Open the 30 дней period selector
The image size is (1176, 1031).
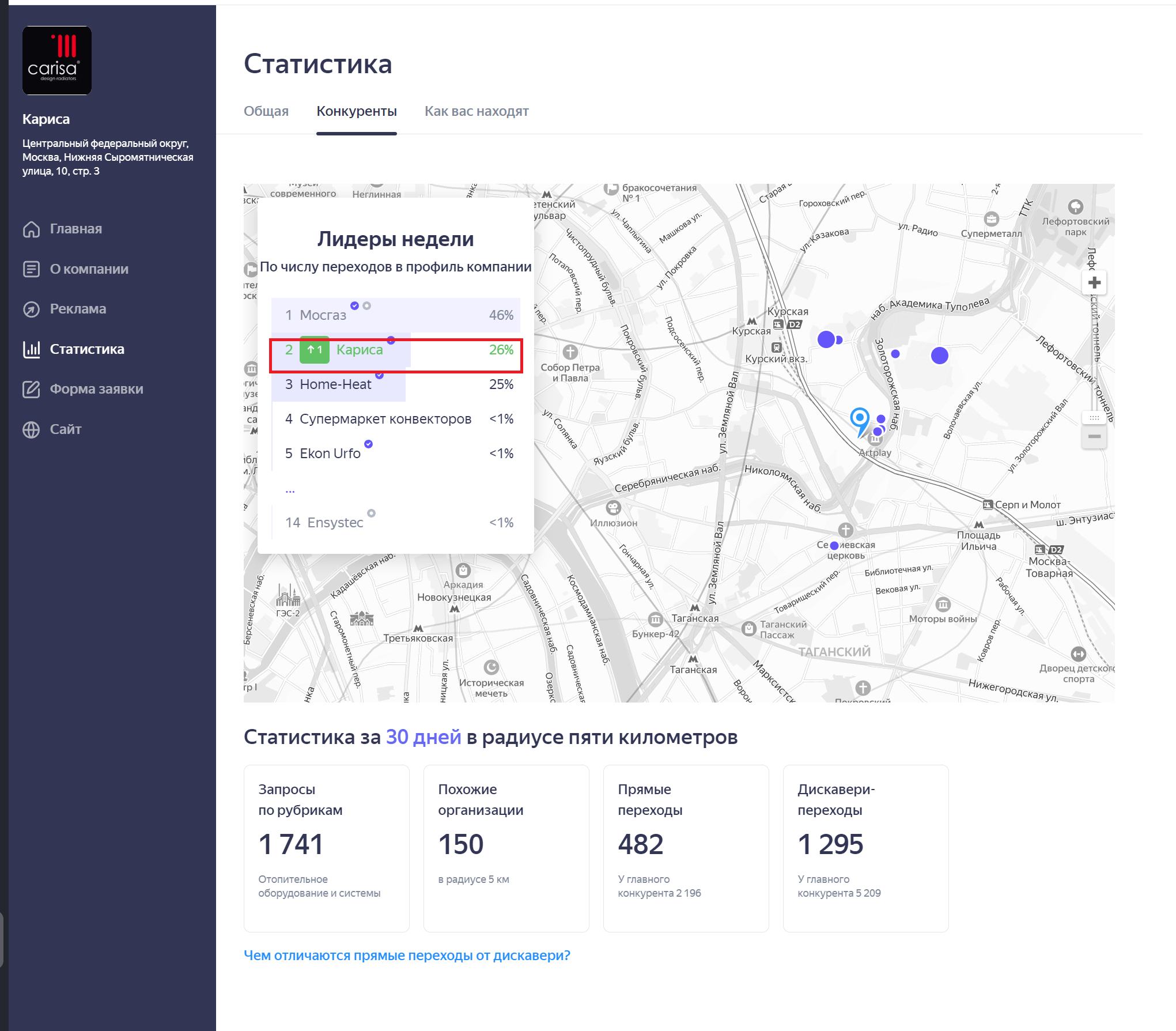423,737
